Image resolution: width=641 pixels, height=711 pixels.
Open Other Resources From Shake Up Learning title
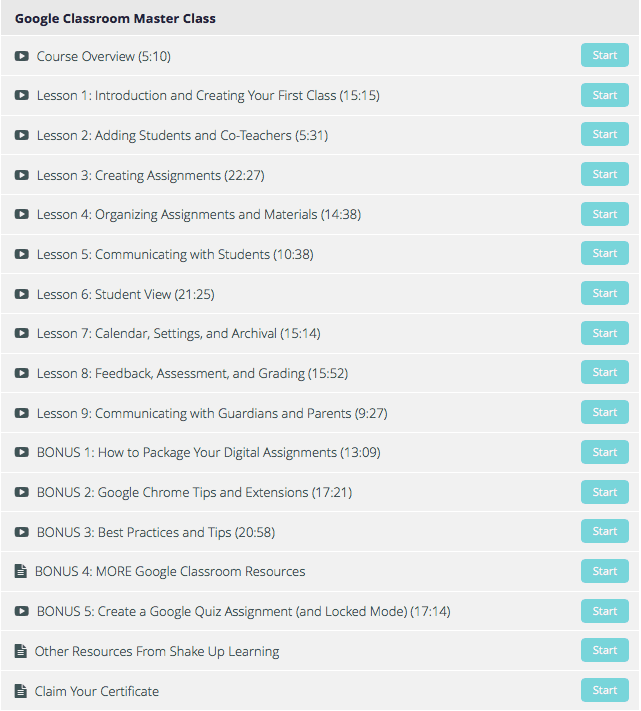pyautogui.click(x=157, y=652)
